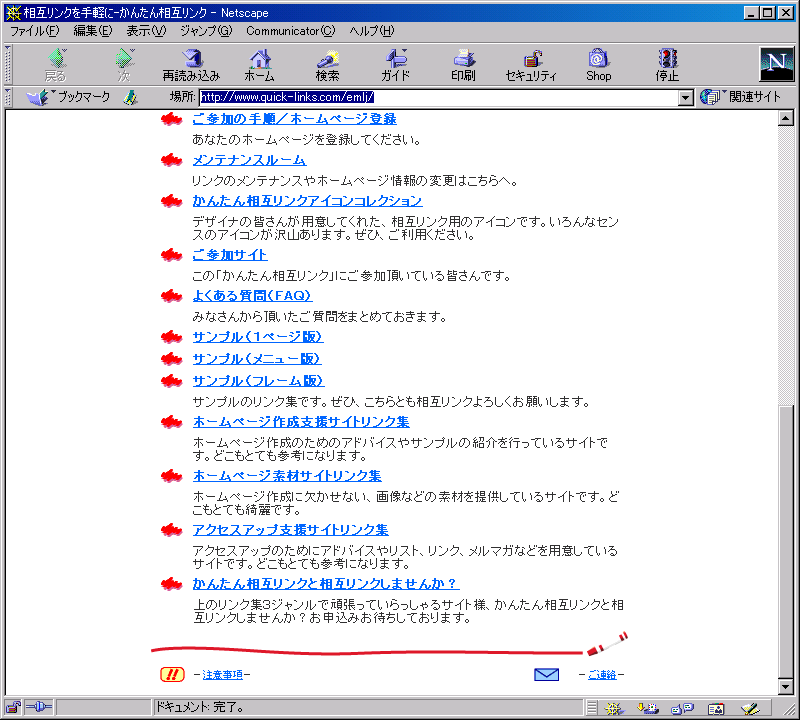800x720 pixels.
Task: Open the ご参加サイト link
Action: pos(230,255)
